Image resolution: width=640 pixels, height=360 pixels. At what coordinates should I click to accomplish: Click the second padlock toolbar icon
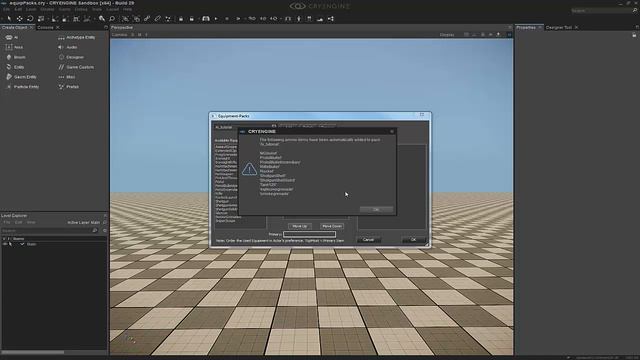[x=191, y=19]
